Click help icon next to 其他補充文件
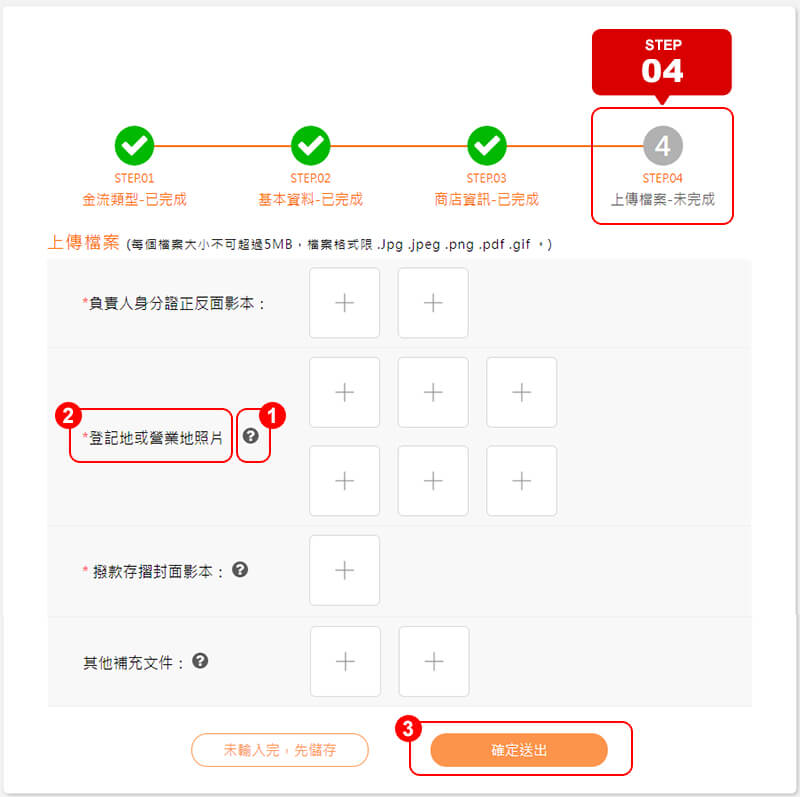 tap(200, 661)
